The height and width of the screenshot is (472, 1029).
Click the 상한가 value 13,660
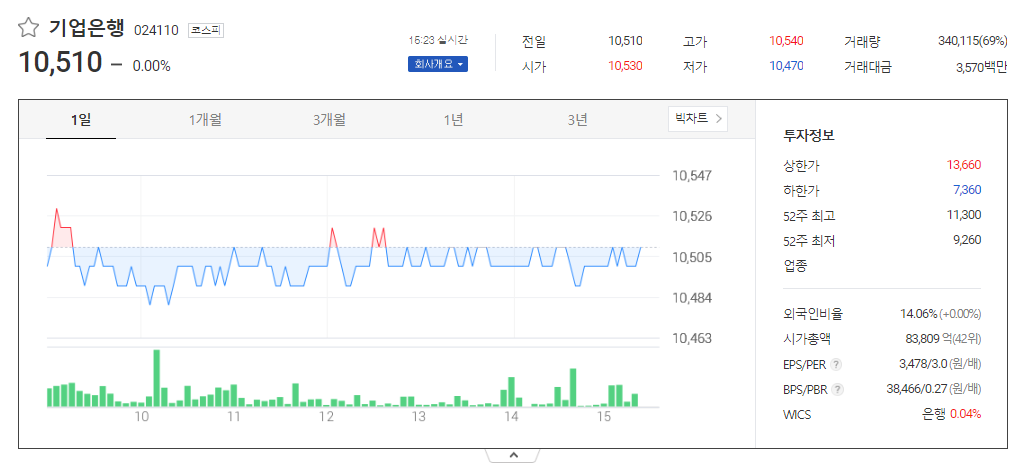963,165
